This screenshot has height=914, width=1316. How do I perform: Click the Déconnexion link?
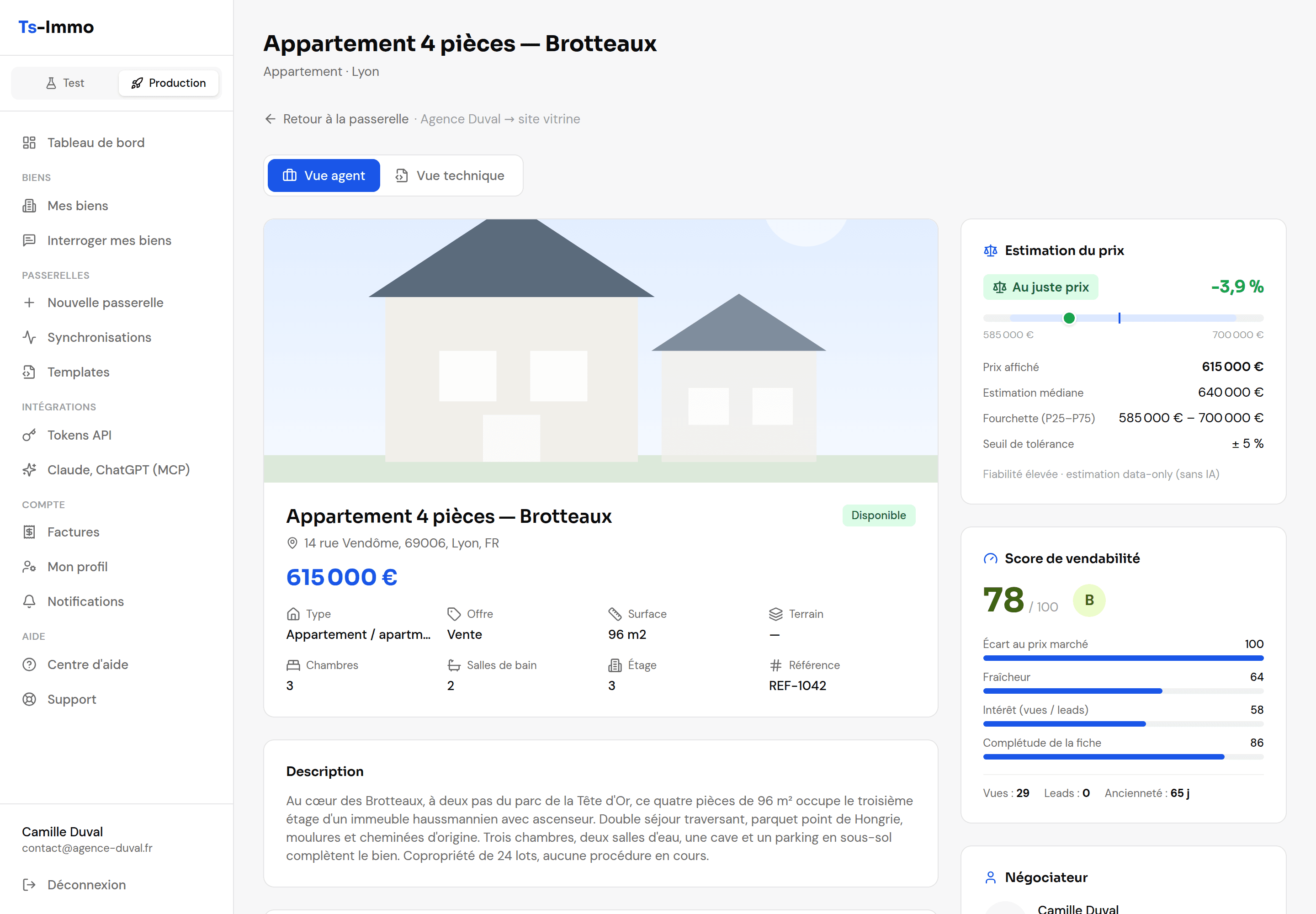pos(116,885)
